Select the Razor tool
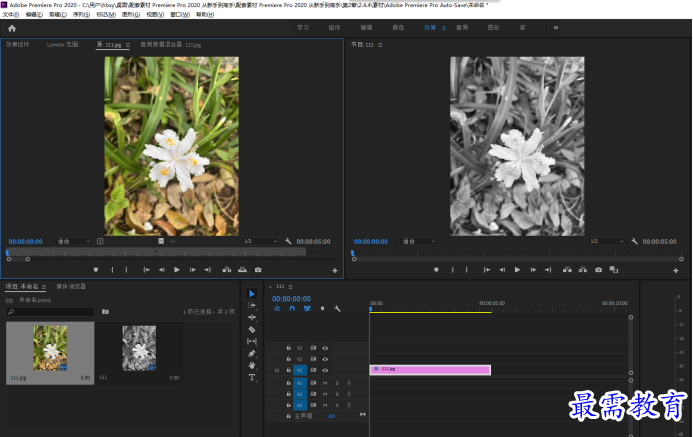The width and height of the screenshot is (693, 437). pyautogui.click(x=252, y=329)
